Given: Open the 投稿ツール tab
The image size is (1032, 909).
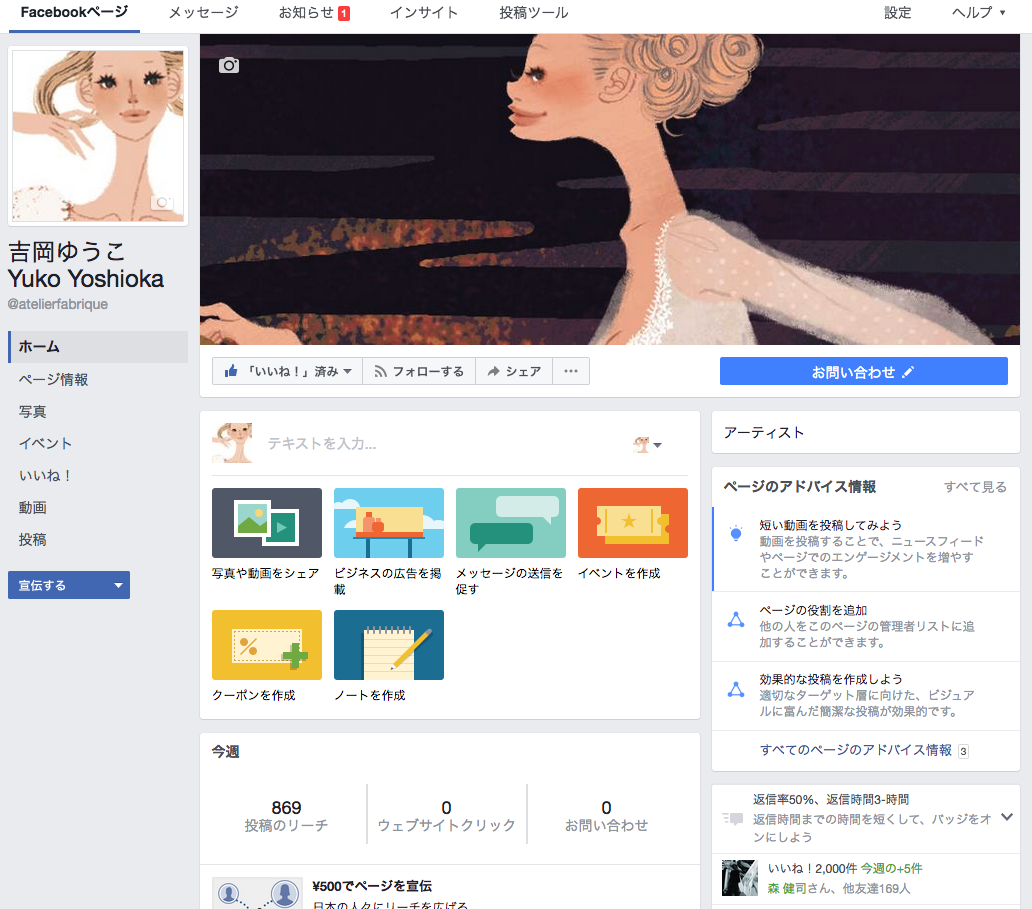Looking at the screenshot, I should pyautogui.click(x=534, y=13).
